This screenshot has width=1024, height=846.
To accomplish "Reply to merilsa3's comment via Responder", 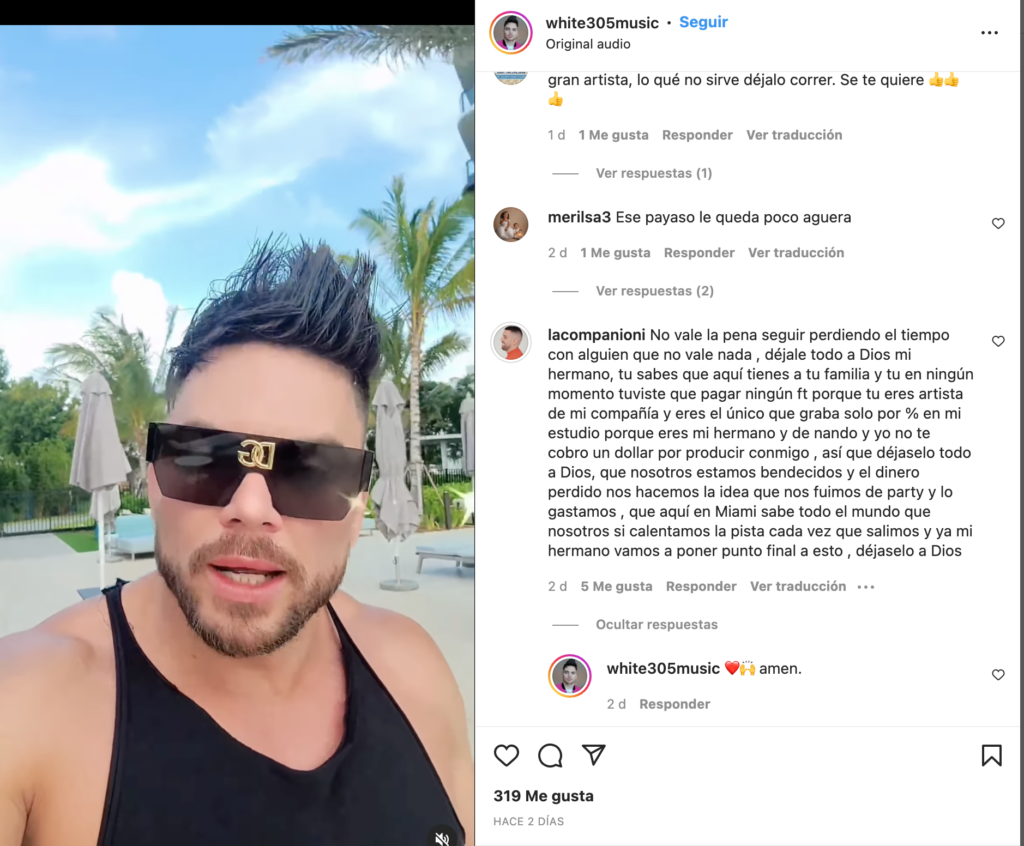I will [699, 253].
